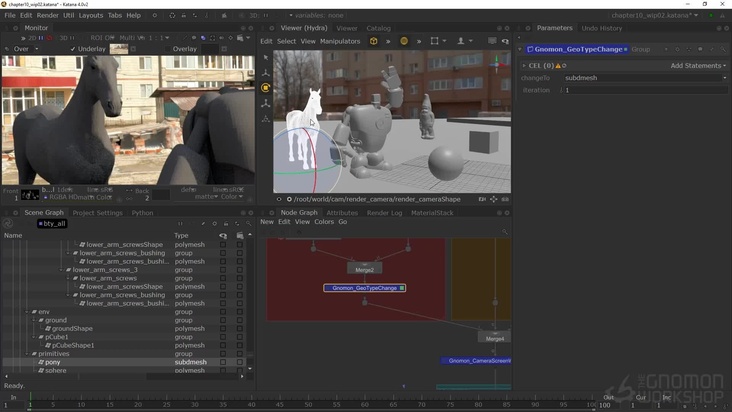Select the highlighted rotate manipulator tool in Viewer
Screen dimensions: 732x412
click(266, 88)
